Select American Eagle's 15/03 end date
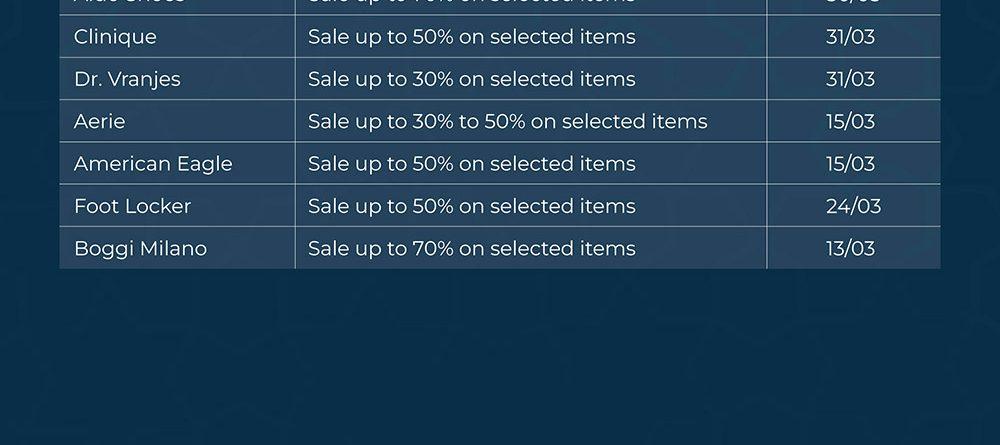1000x445 pixels. pos(850,164)
